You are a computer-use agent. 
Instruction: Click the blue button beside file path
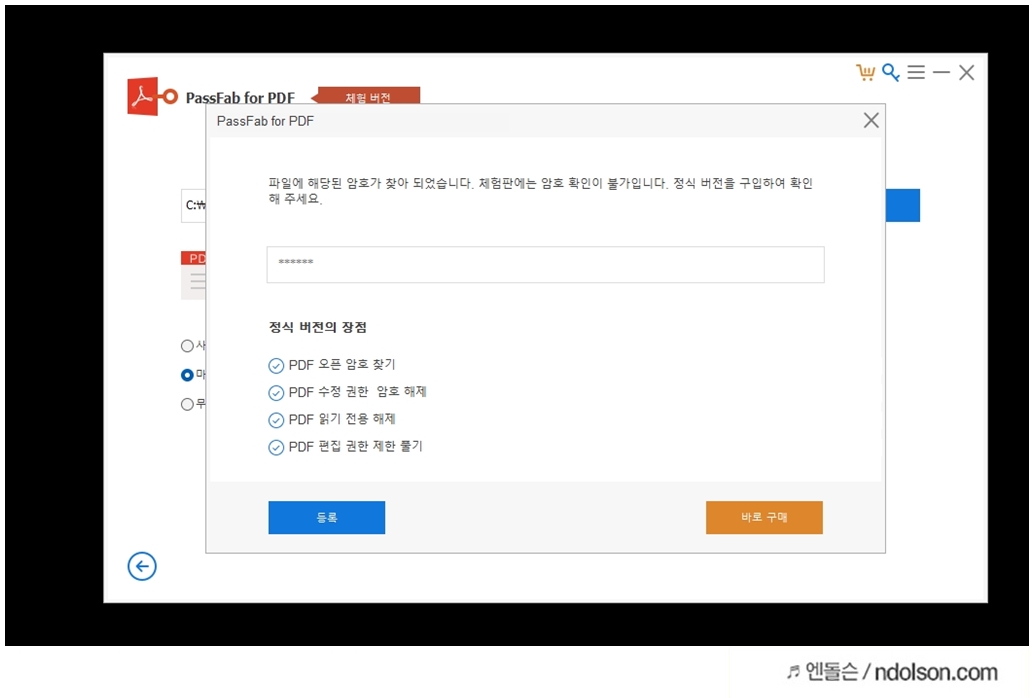(x=903, y=205)
